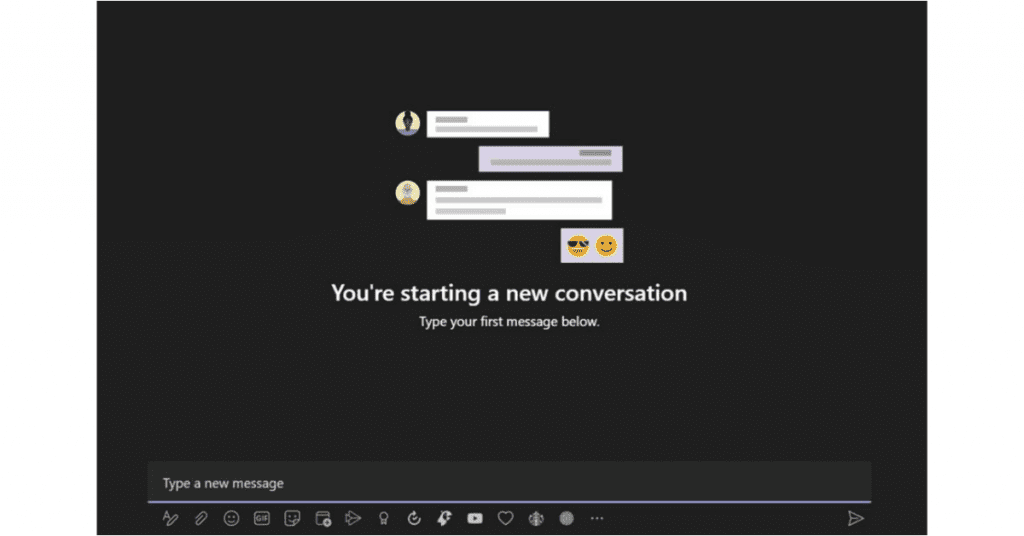The image size is (1024, 536).
Task: Click the second avatar in the chat illustration
Action: 408,192
